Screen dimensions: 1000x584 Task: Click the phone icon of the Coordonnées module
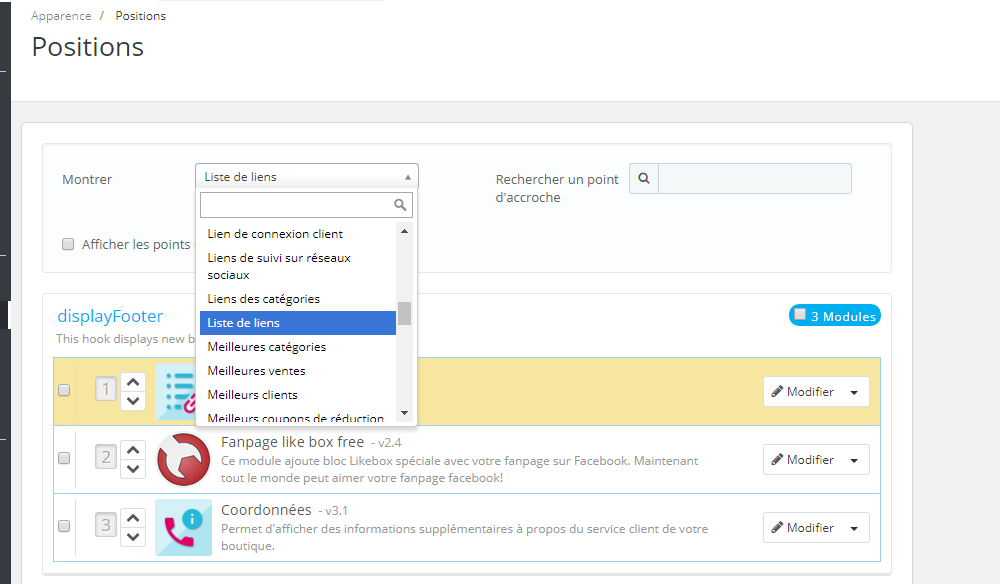(x=183, y=527)
